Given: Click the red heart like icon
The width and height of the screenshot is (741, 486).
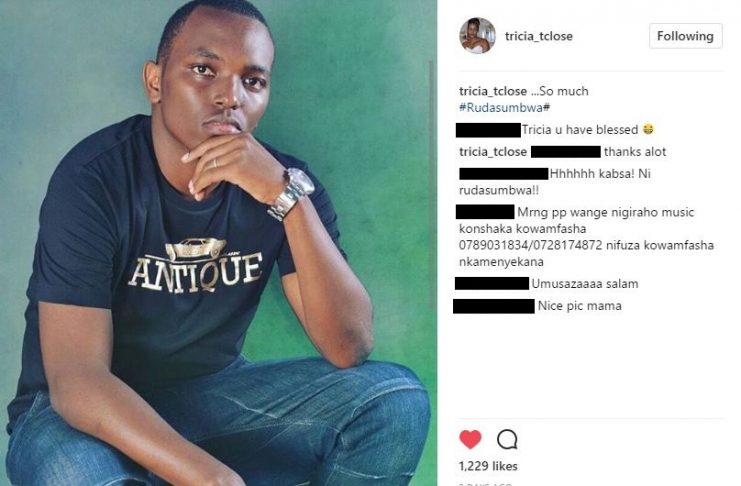Looking at the screenshot, I should [x=470, y=440].
